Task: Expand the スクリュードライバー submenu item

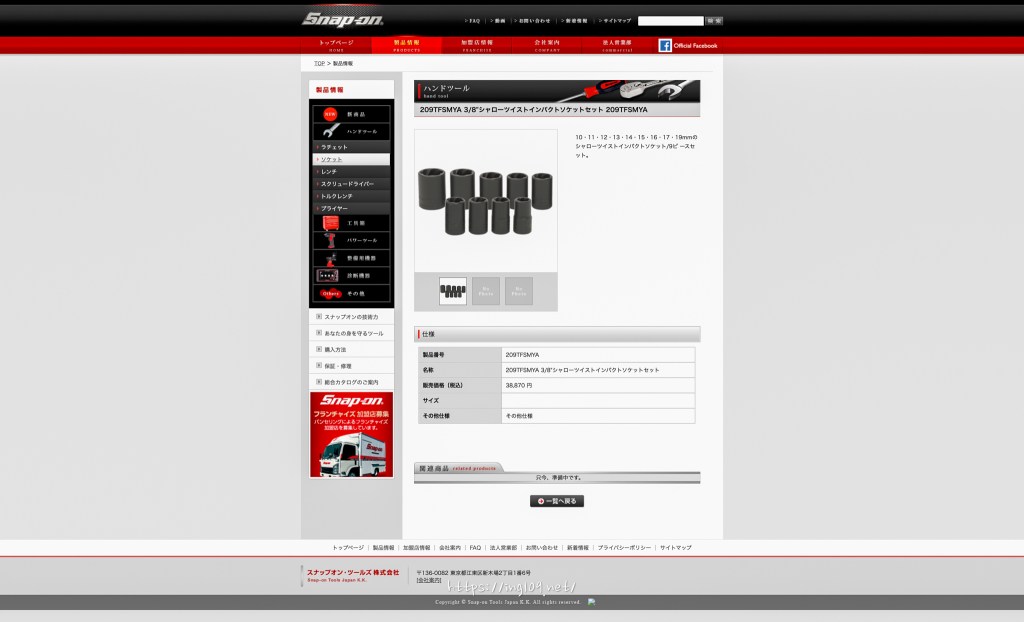Action: [x=350, y=184]
